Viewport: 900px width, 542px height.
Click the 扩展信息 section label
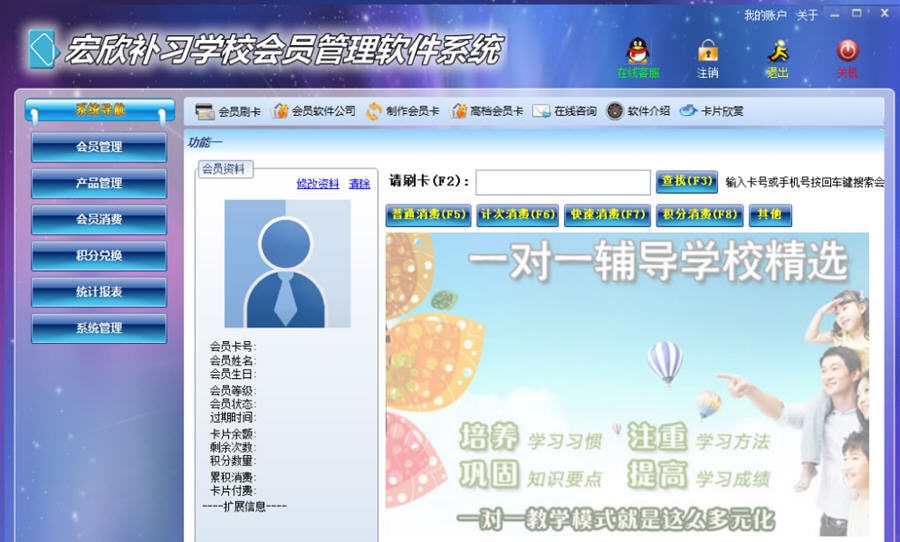(x=245, y=506)
